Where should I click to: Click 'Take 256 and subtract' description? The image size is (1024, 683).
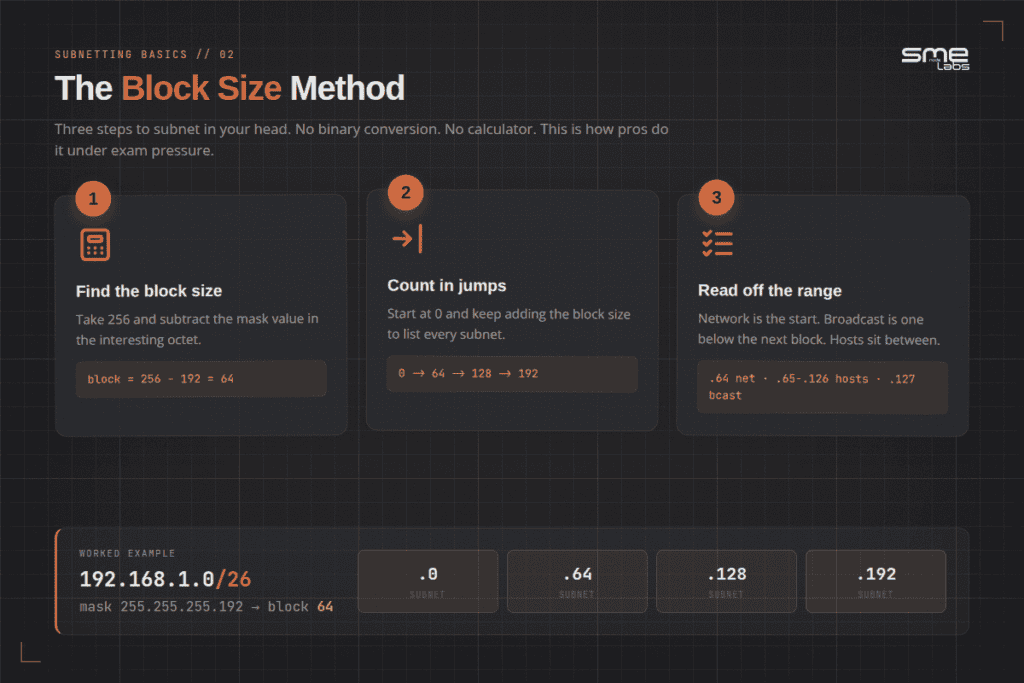197,329
